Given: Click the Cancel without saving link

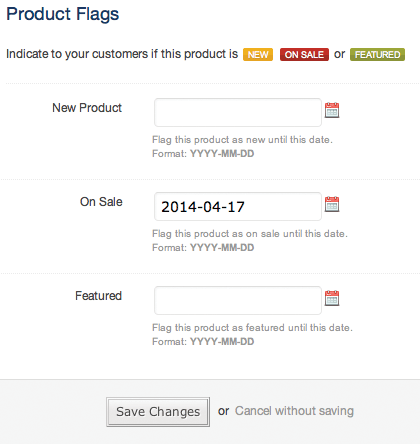Looking at the screenshot, I should tap(294, 411).
